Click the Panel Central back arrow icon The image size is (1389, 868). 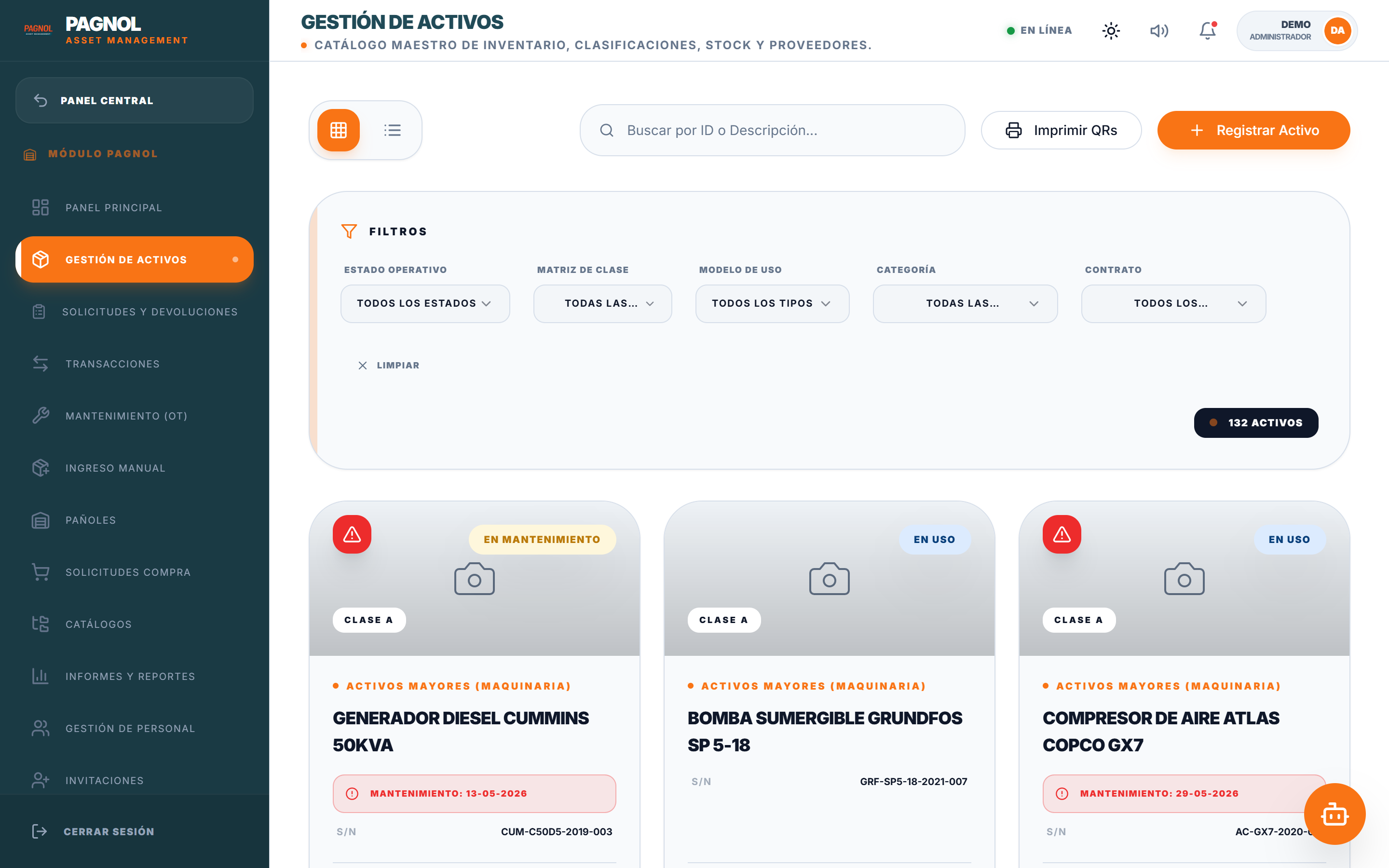click(x=40, y=100)
